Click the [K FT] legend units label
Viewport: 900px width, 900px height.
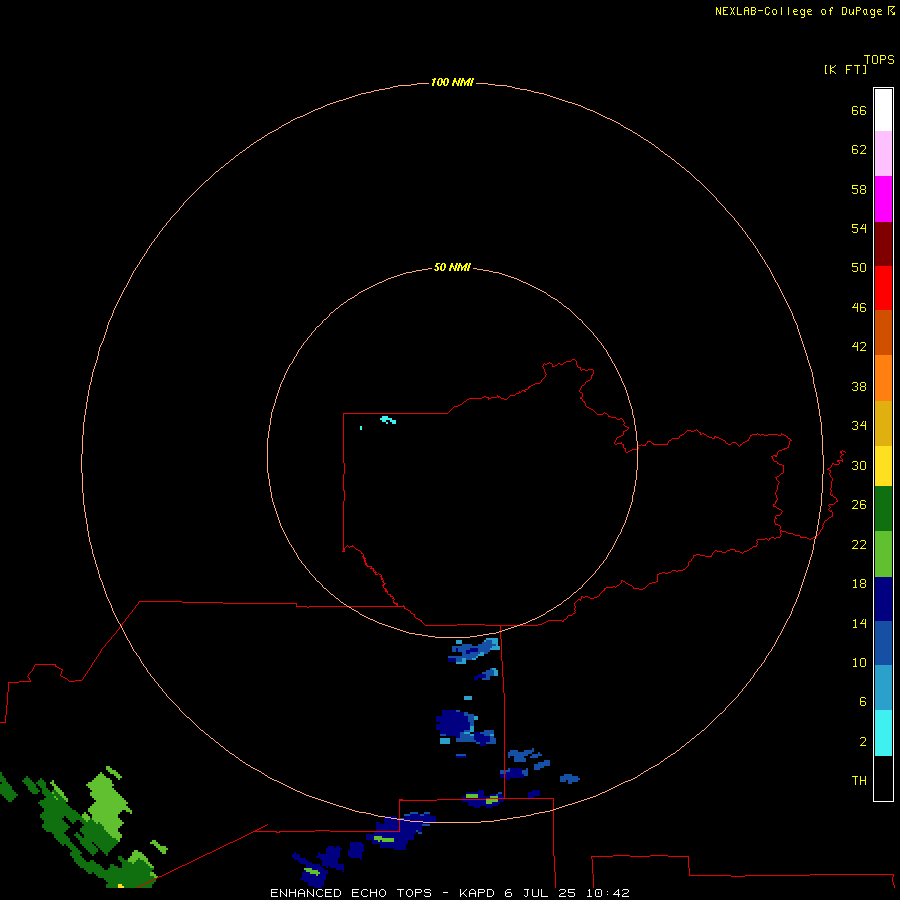(x=845, y=69)
